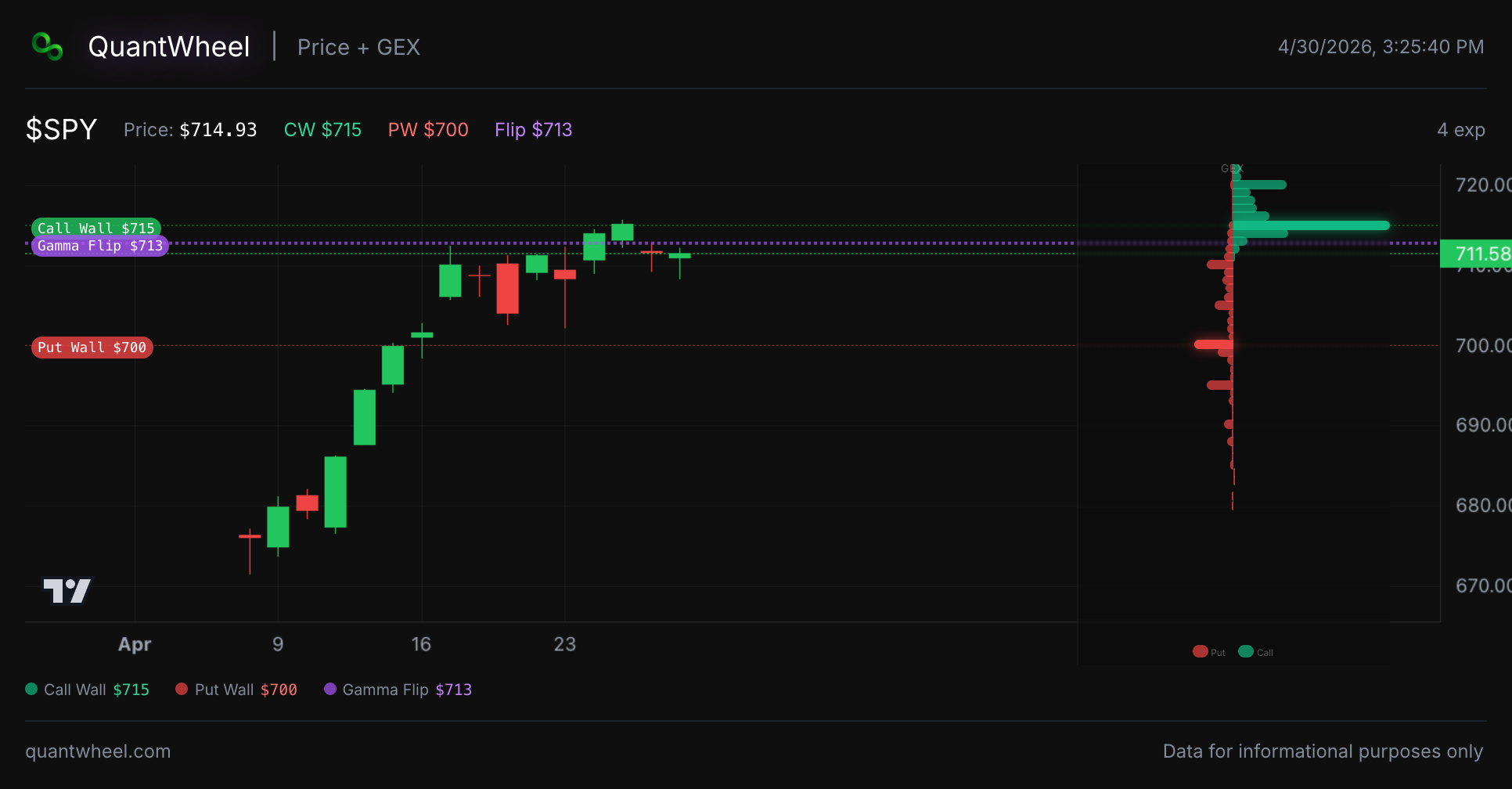Click the Price $714.93 value

click(x=218, y=130)
